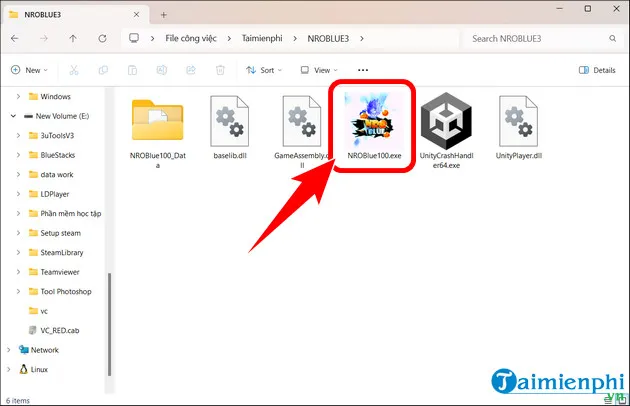Click the Taimienphi breadcrumb path segment
Screen dimensions: 630x406
[262, 38]
